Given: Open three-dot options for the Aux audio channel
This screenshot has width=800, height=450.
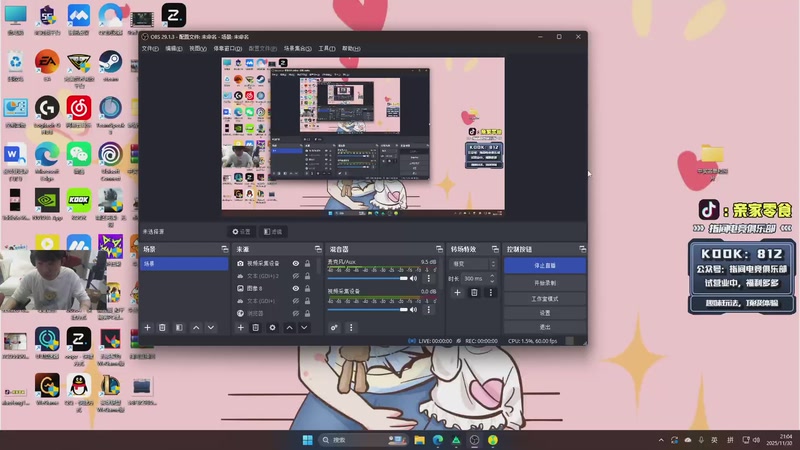Looking at the screenshot, I should [x=429, y=278].
